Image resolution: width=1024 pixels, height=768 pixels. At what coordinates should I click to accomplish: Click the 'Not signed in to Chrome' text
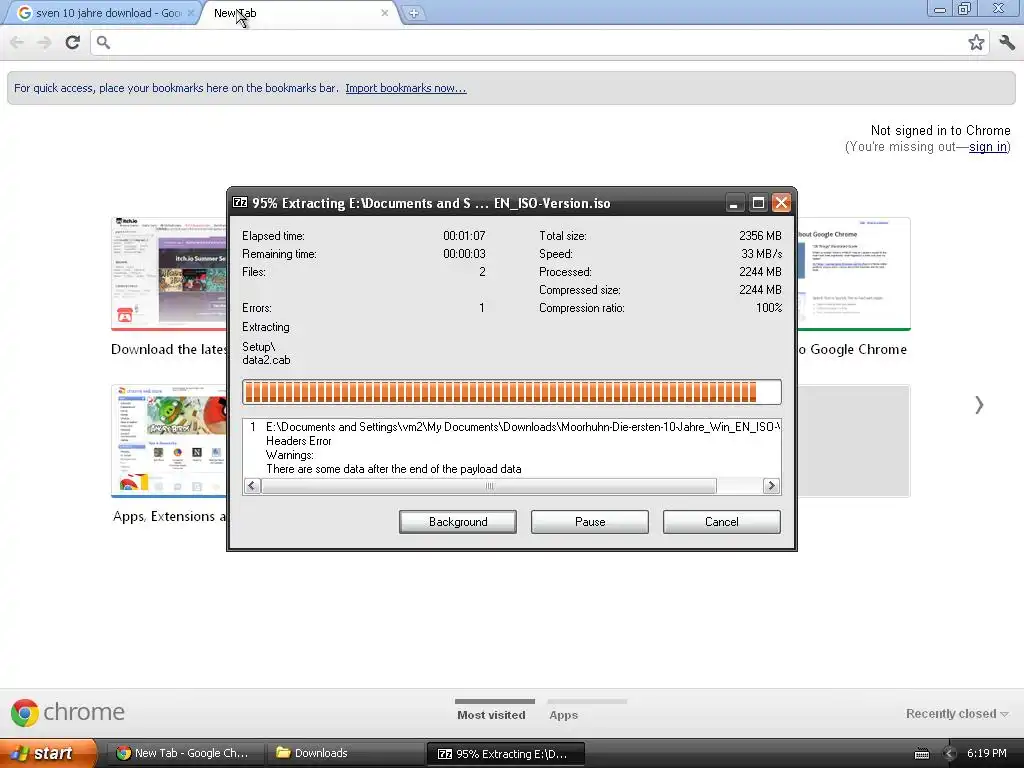[x=940, y=131]
